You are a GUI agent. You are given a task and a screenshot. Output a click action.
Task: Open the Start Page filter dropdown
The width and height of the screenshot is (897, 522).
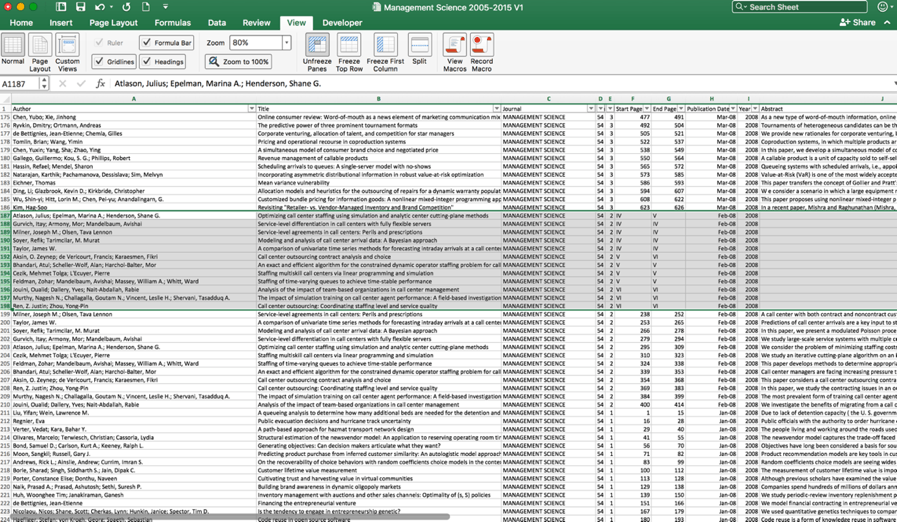647,109
